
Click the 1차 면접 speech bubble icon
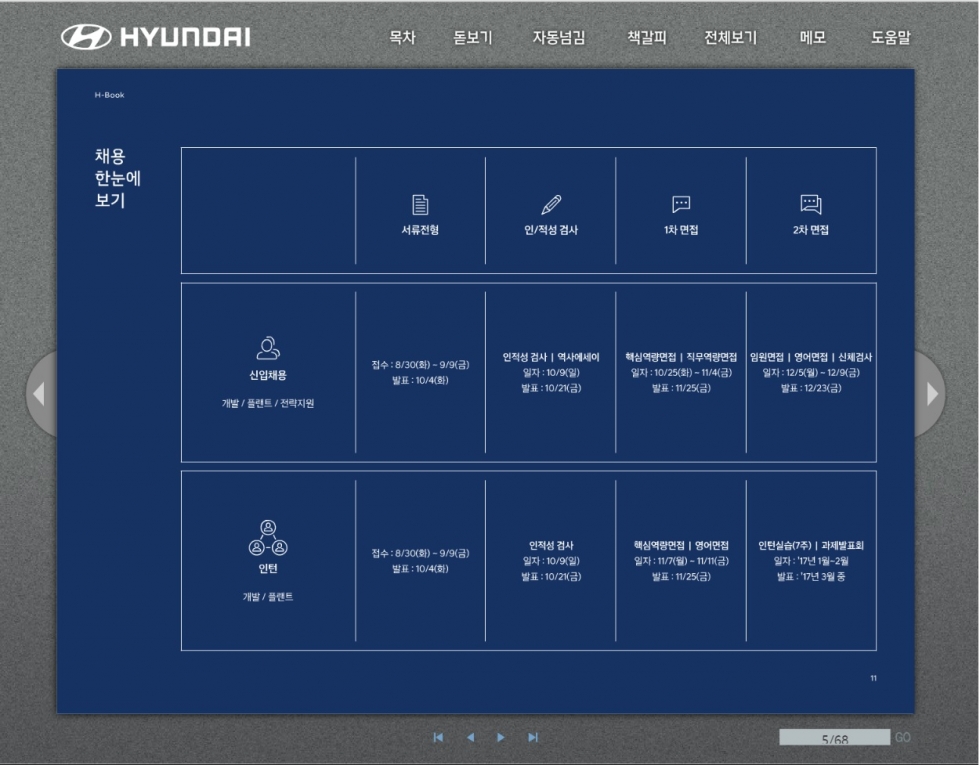coord(681,205)
